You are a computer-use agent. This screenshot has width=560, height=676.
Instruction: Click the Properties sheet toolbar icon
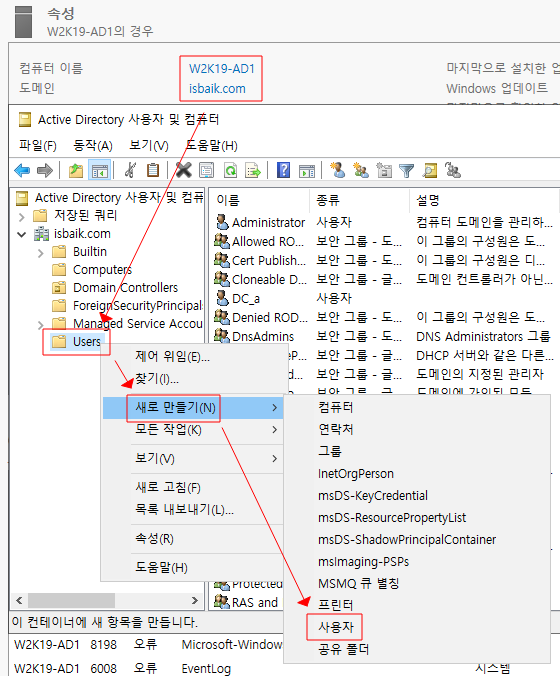(x=206, y=171)
